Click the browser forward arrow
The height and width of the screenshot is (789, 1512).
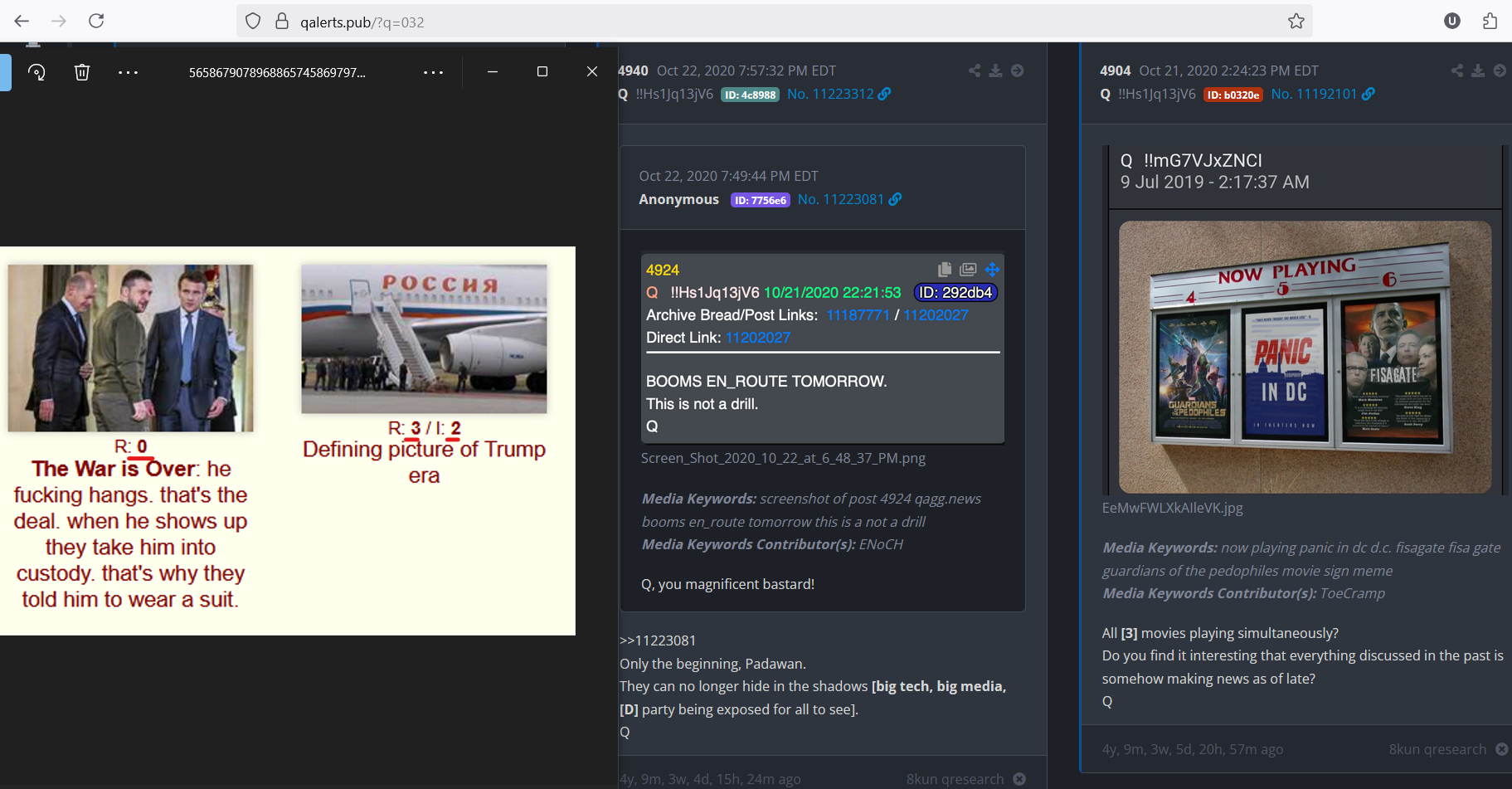coord(58,21)
